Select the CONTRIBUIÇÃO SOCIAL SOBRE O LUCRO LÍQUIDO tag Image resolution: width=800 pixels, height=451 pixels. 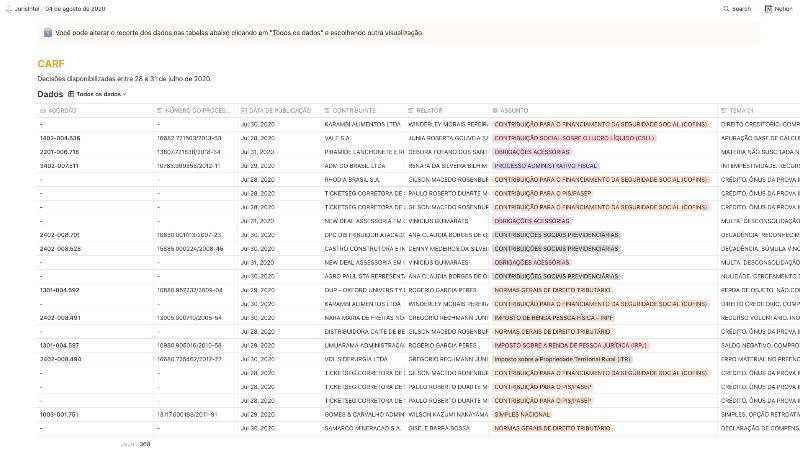click(x=573, y=138)
